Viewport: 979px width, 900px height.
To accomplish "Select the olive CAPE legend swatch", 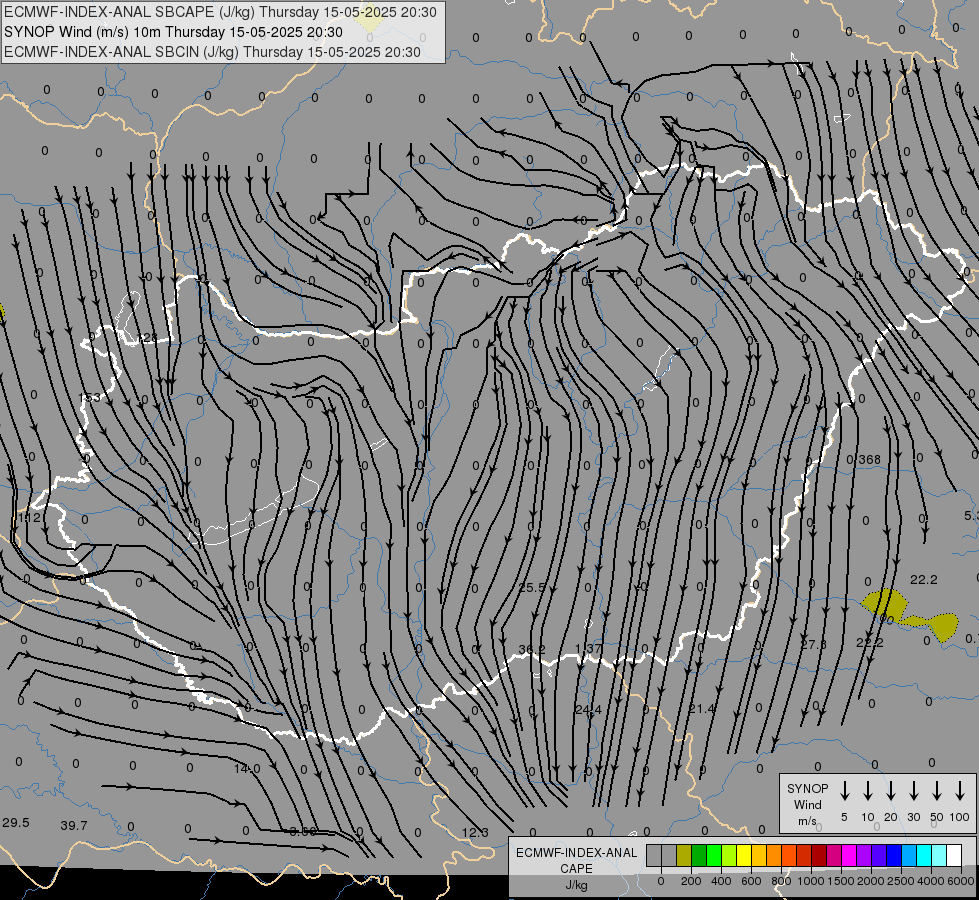I will coord(684,856).
